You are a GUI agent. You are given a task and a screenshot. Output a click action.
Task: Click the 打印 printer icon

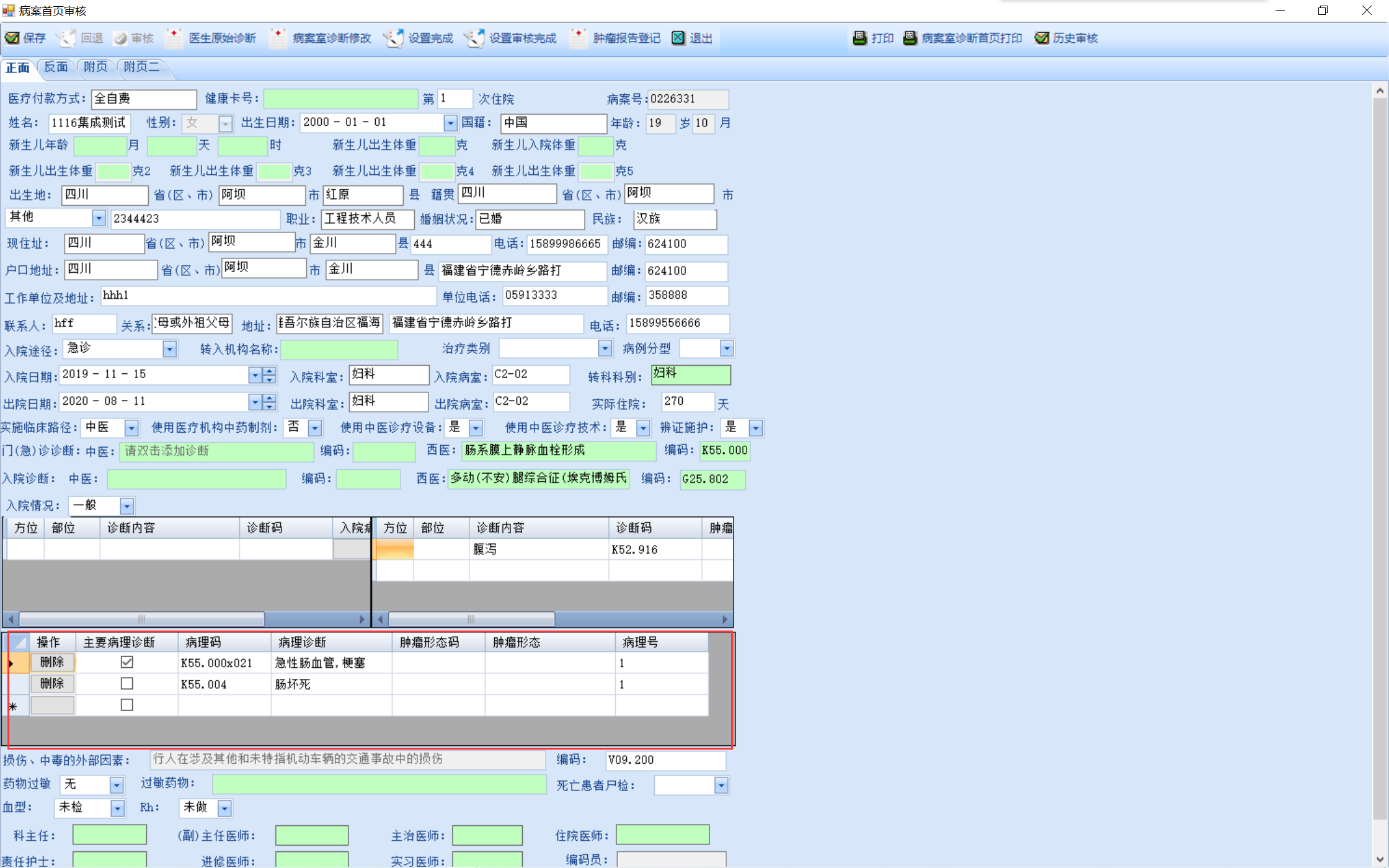point(860,38)
